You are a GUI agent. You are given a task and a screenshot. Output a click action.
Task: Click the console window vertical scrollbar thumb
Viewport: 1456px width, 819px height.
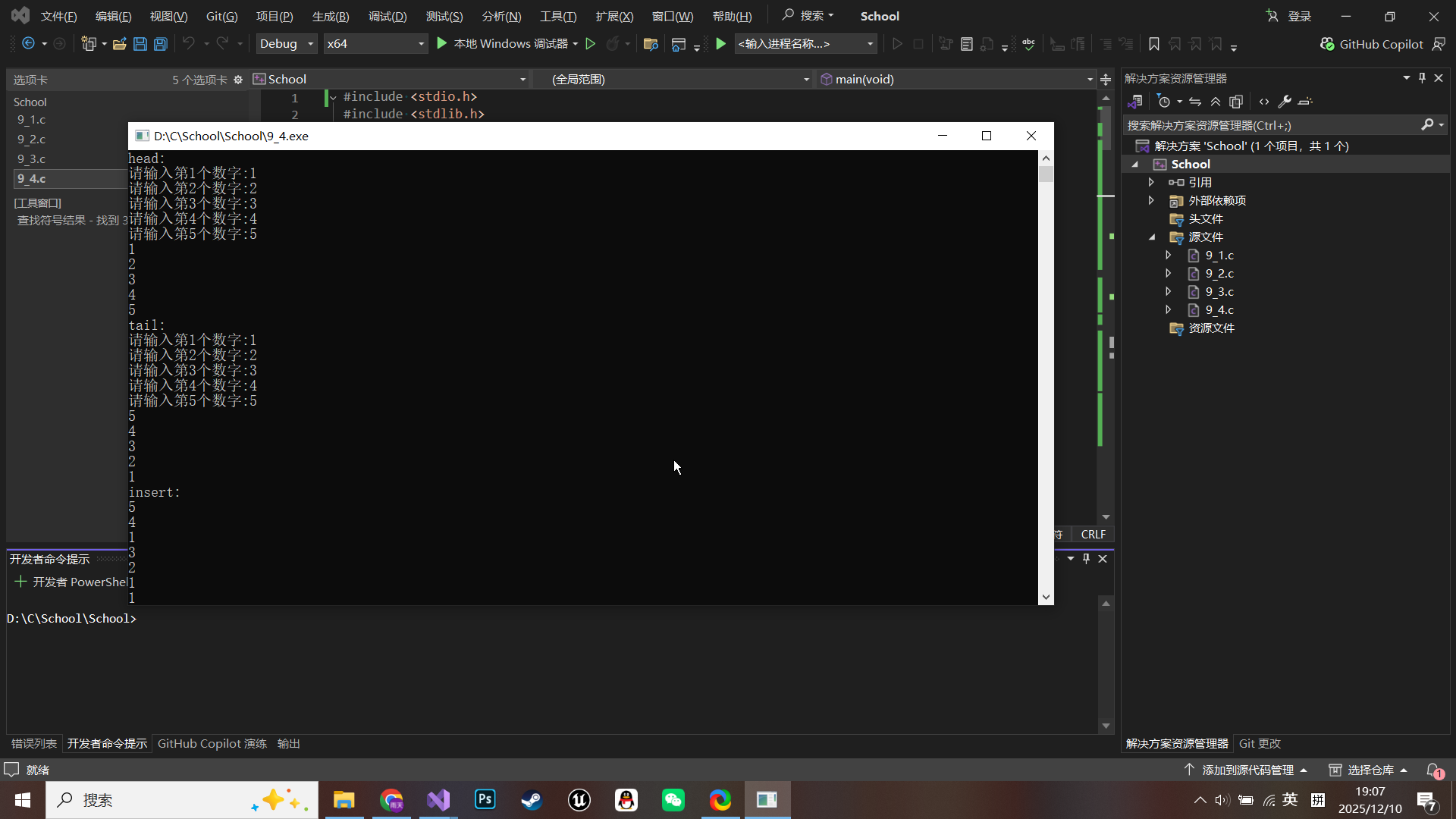click(x=1046, y=174)
